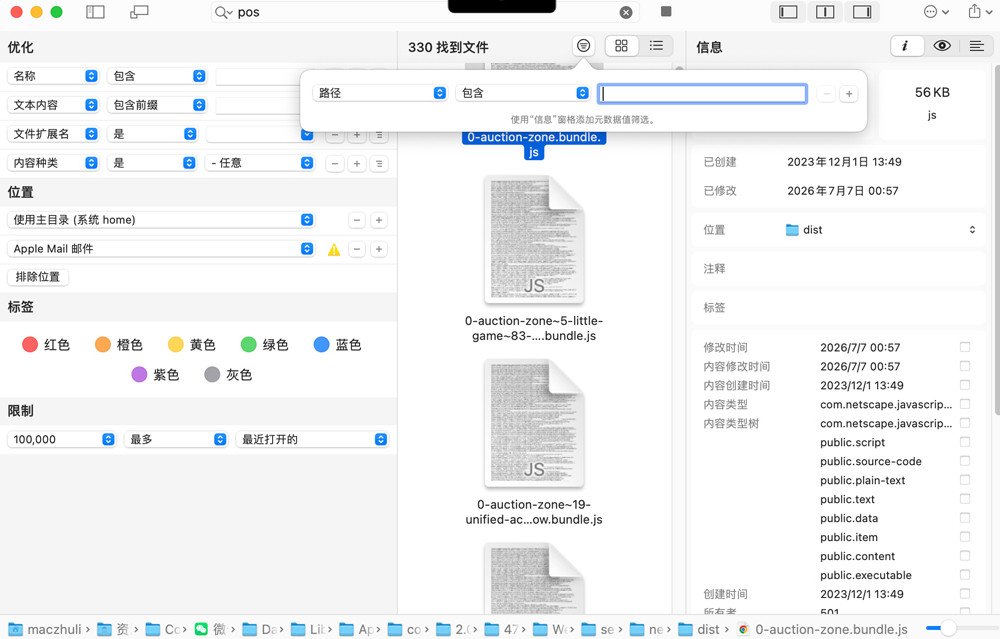Select the 橙色 orange tag

coord(119,345)
